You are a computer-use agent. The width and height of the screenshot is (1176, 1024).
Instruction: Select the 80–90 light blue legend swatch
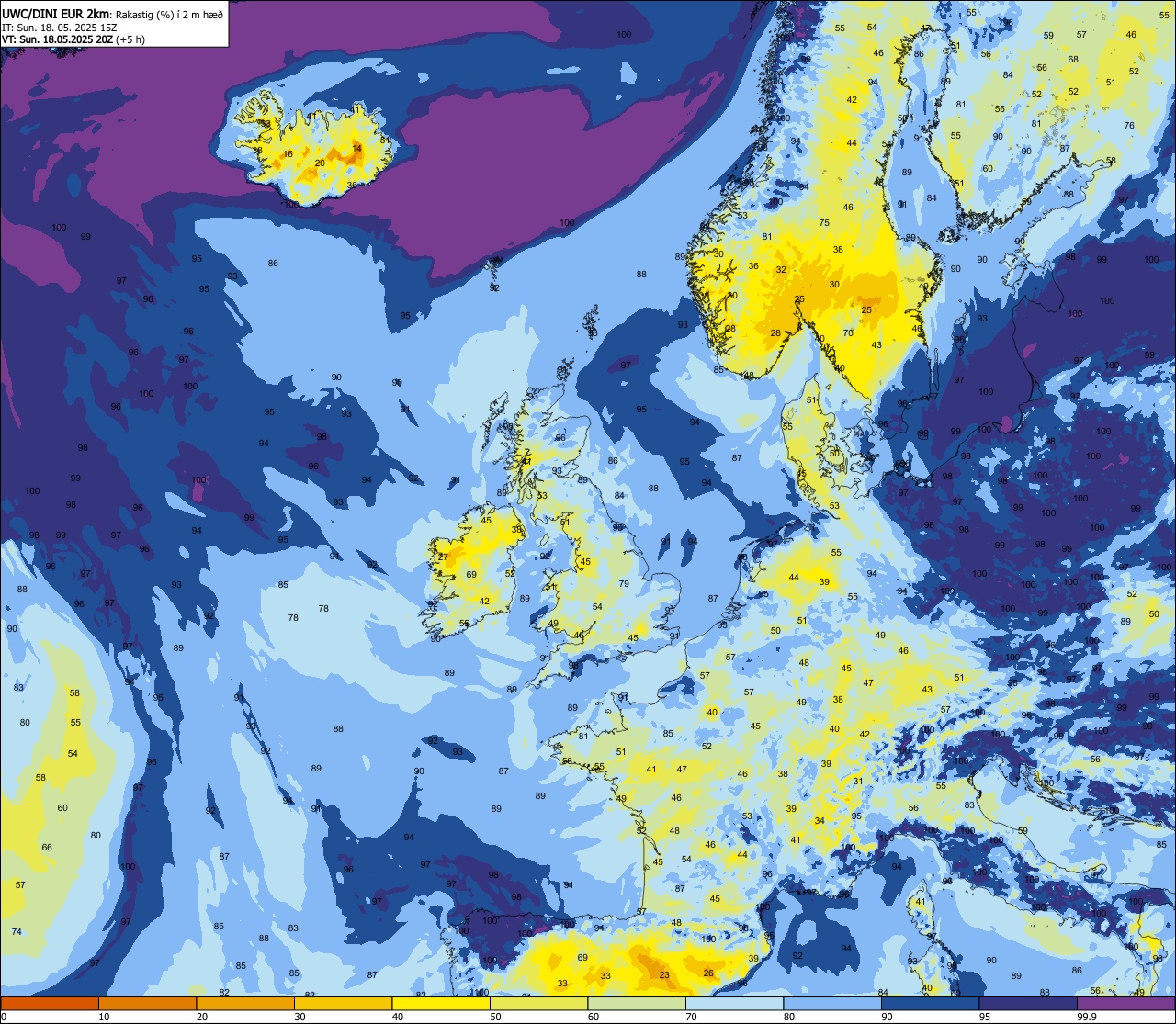click(x=832, y=1003)
